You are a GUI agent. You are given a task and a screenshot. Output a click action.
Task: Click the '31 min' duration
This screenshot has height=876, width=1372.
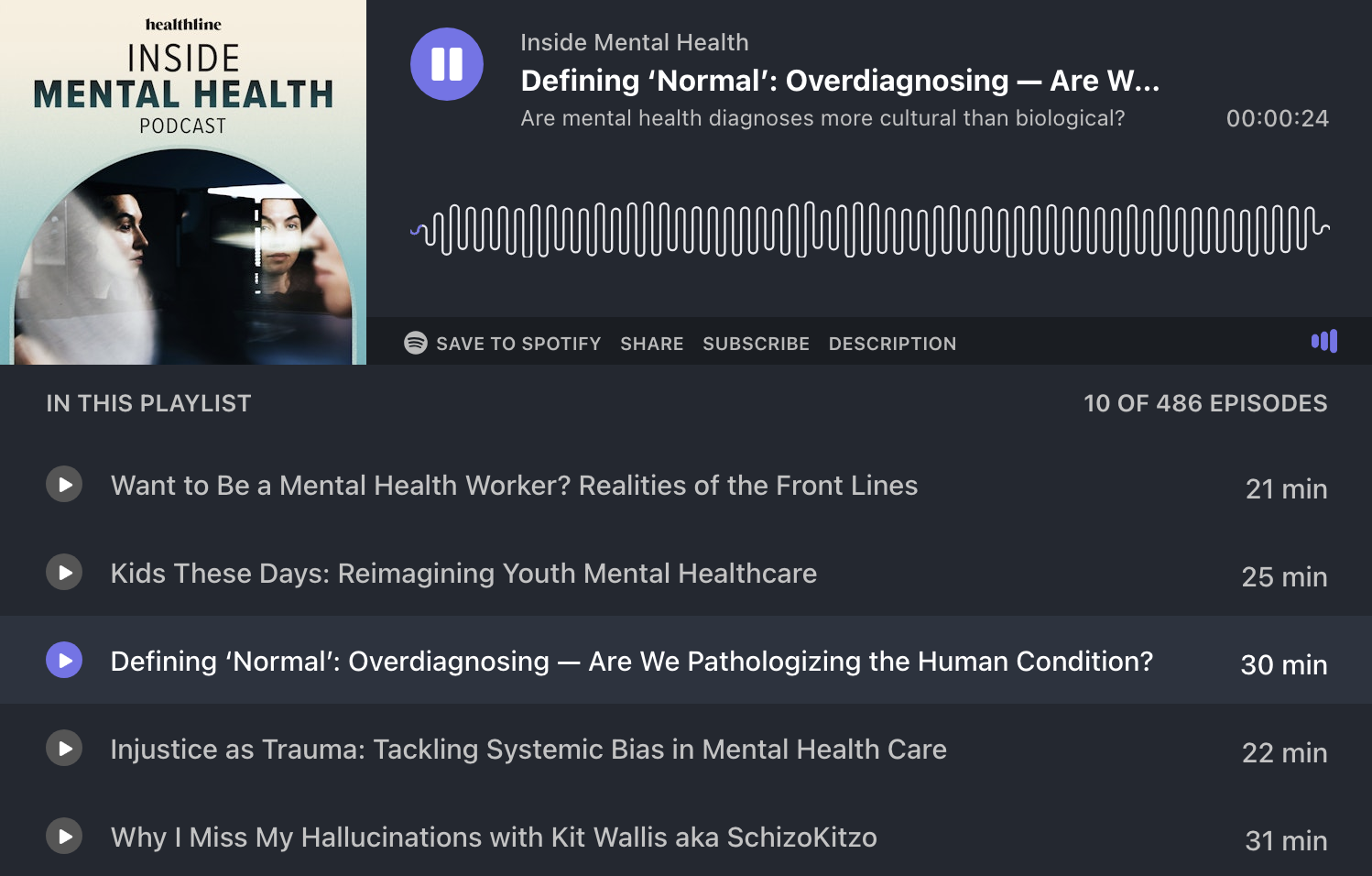(1287, 841)
